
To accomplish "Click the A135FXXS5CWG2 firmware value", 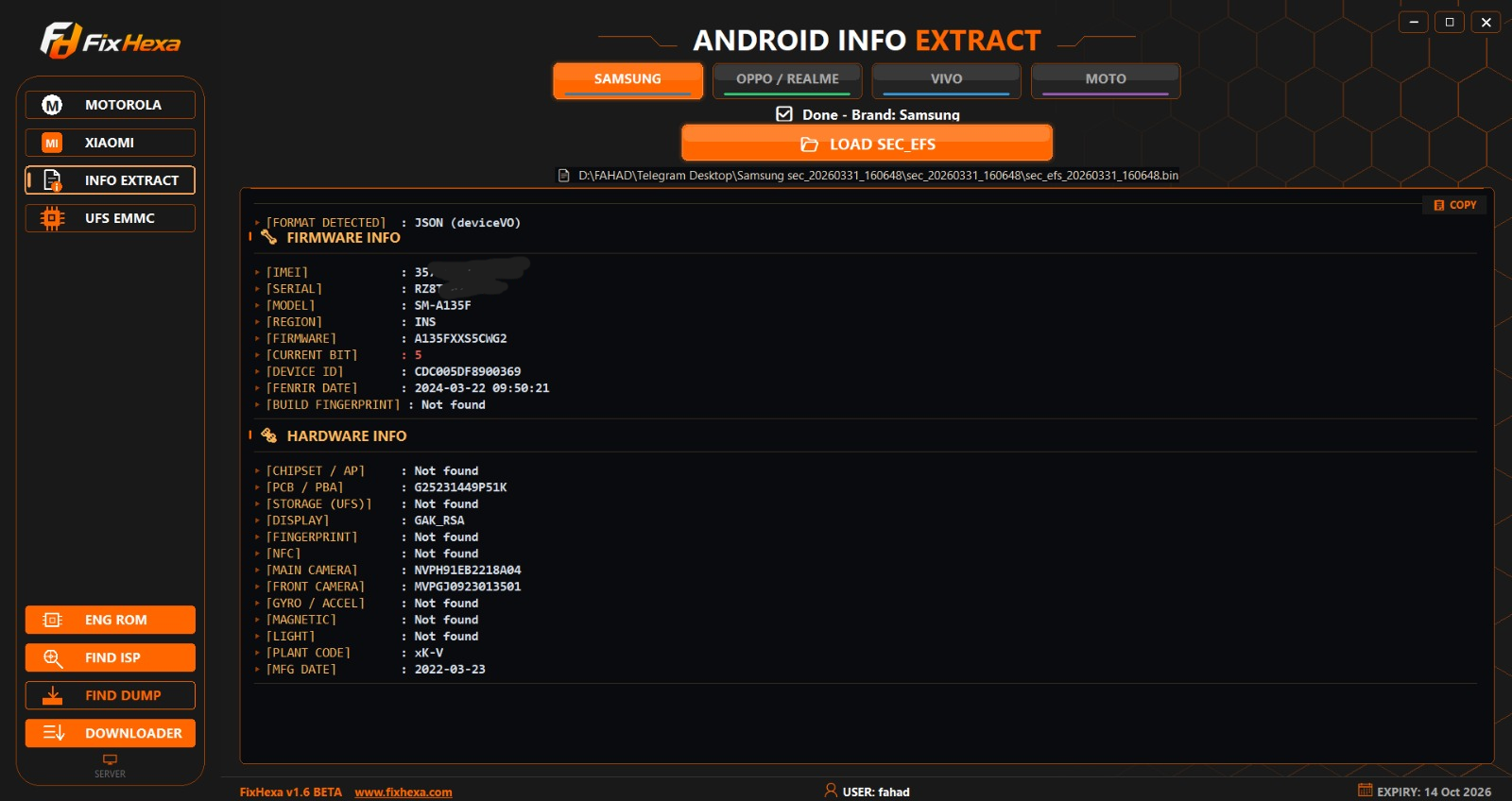I will click(x=460, y=339).
